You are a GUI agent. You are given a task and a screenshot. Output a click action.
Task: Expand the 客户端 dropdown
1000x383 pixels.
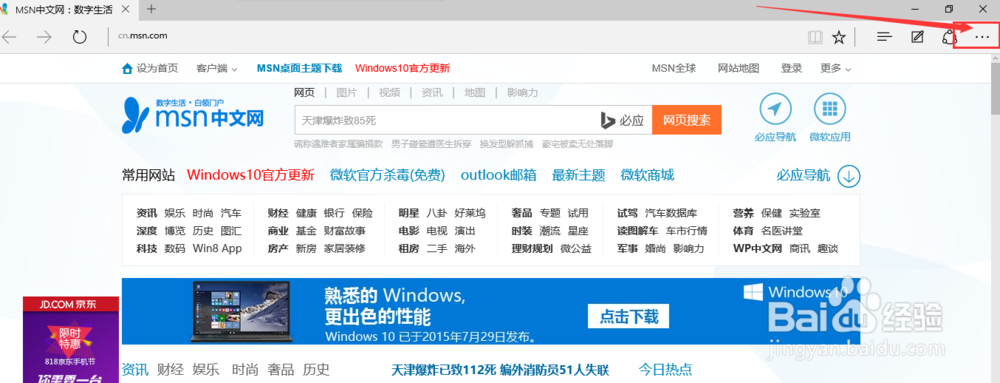(217, 68)
